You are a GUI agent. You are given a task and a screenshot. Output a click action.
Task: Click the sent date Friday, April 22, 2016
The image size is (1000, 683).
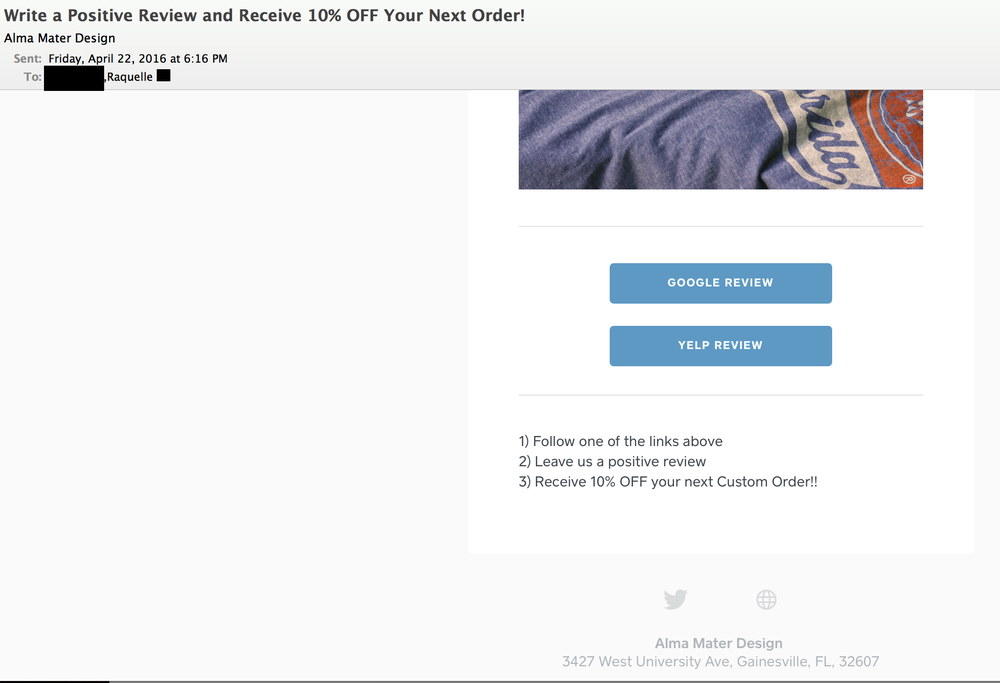138,59
